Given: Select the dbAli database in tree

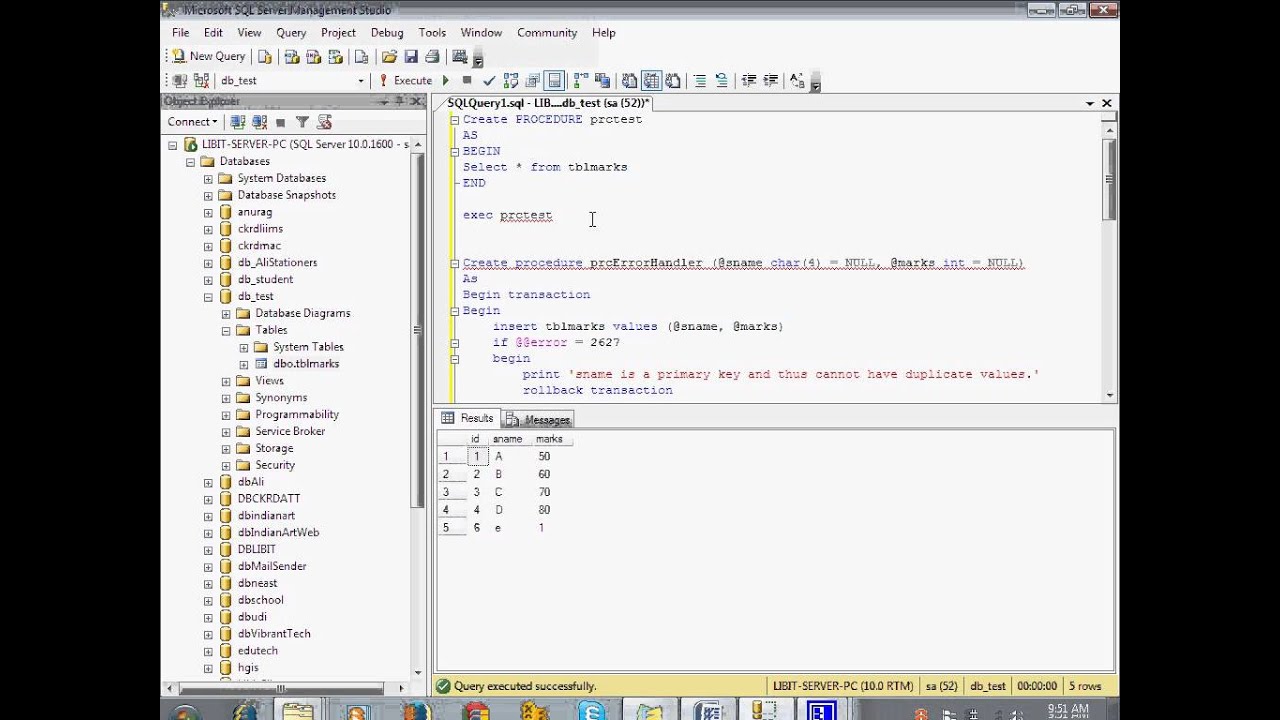Looking at the screenshot, I should [x=250, y=482].
